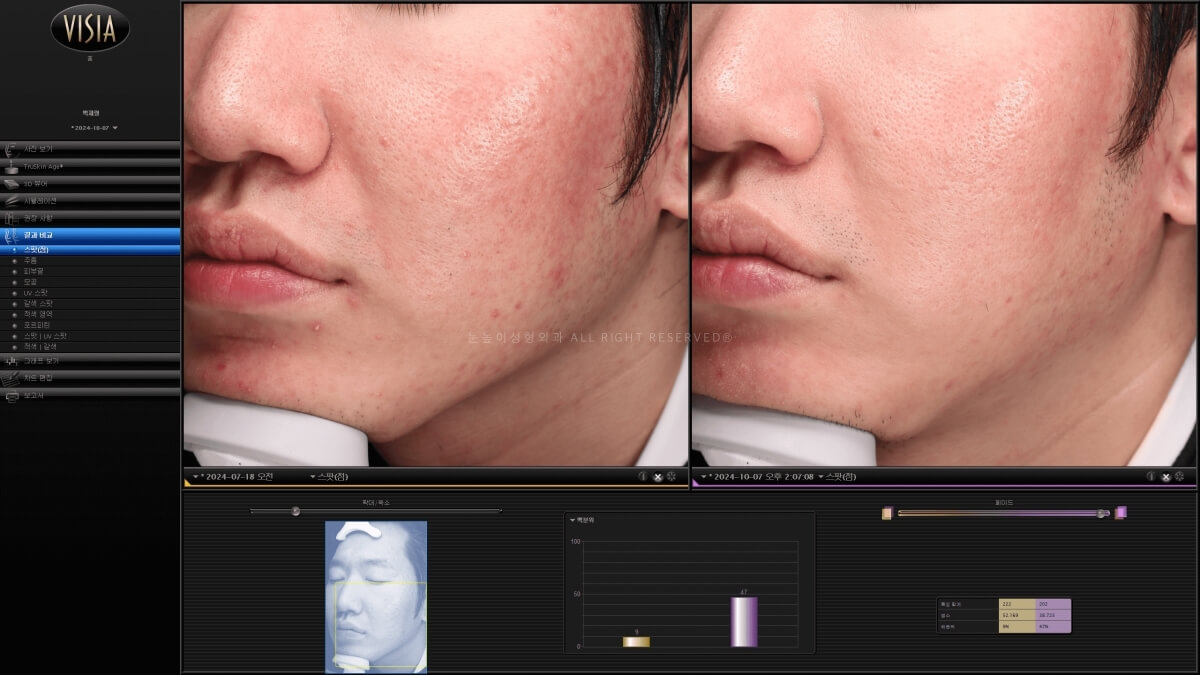
Task: Open the simulation section icon
Action: tap(12, 200)
